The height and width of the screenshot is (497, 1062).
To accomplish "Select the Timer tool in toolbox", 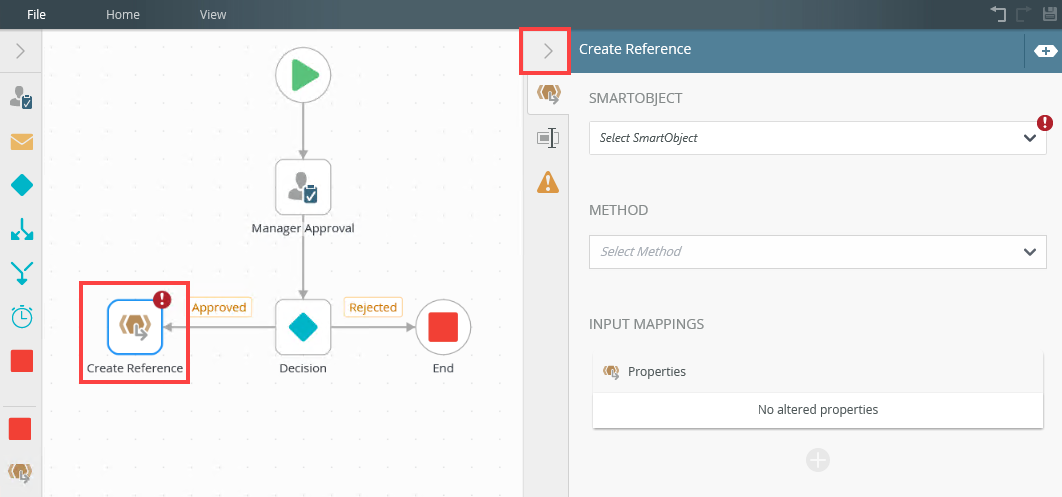I will 21,316.
